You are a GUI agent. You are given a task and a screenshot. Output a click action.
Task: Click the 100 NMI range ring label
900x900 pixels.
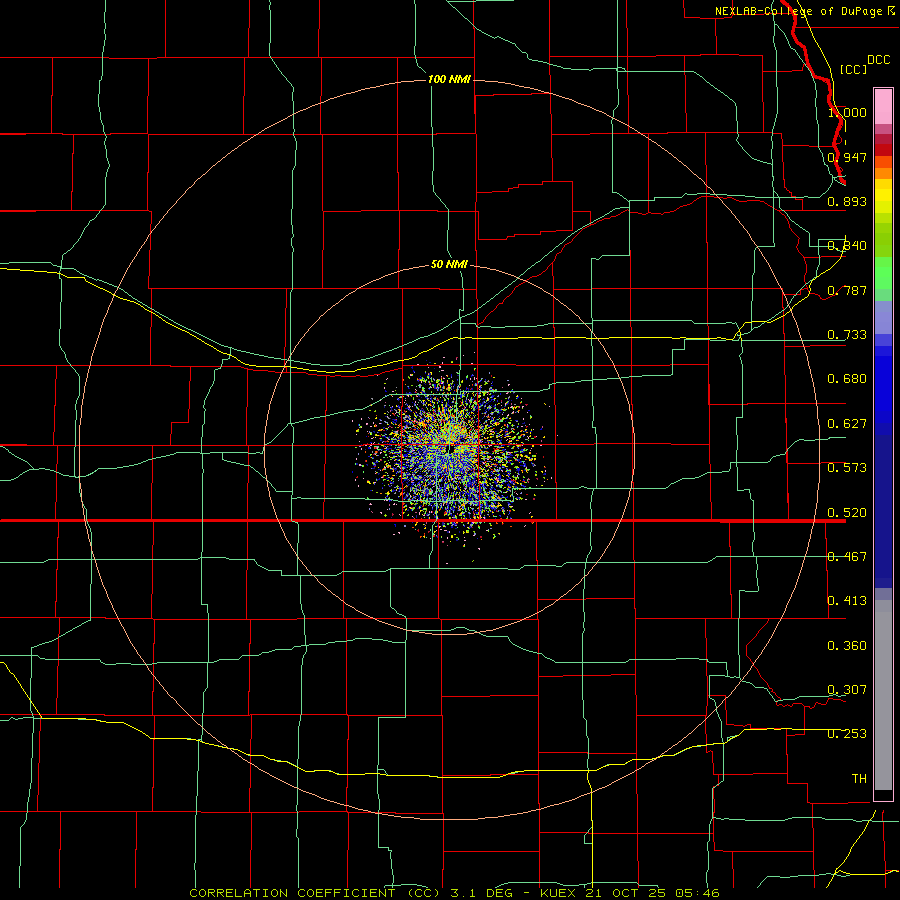pos(449,79)
